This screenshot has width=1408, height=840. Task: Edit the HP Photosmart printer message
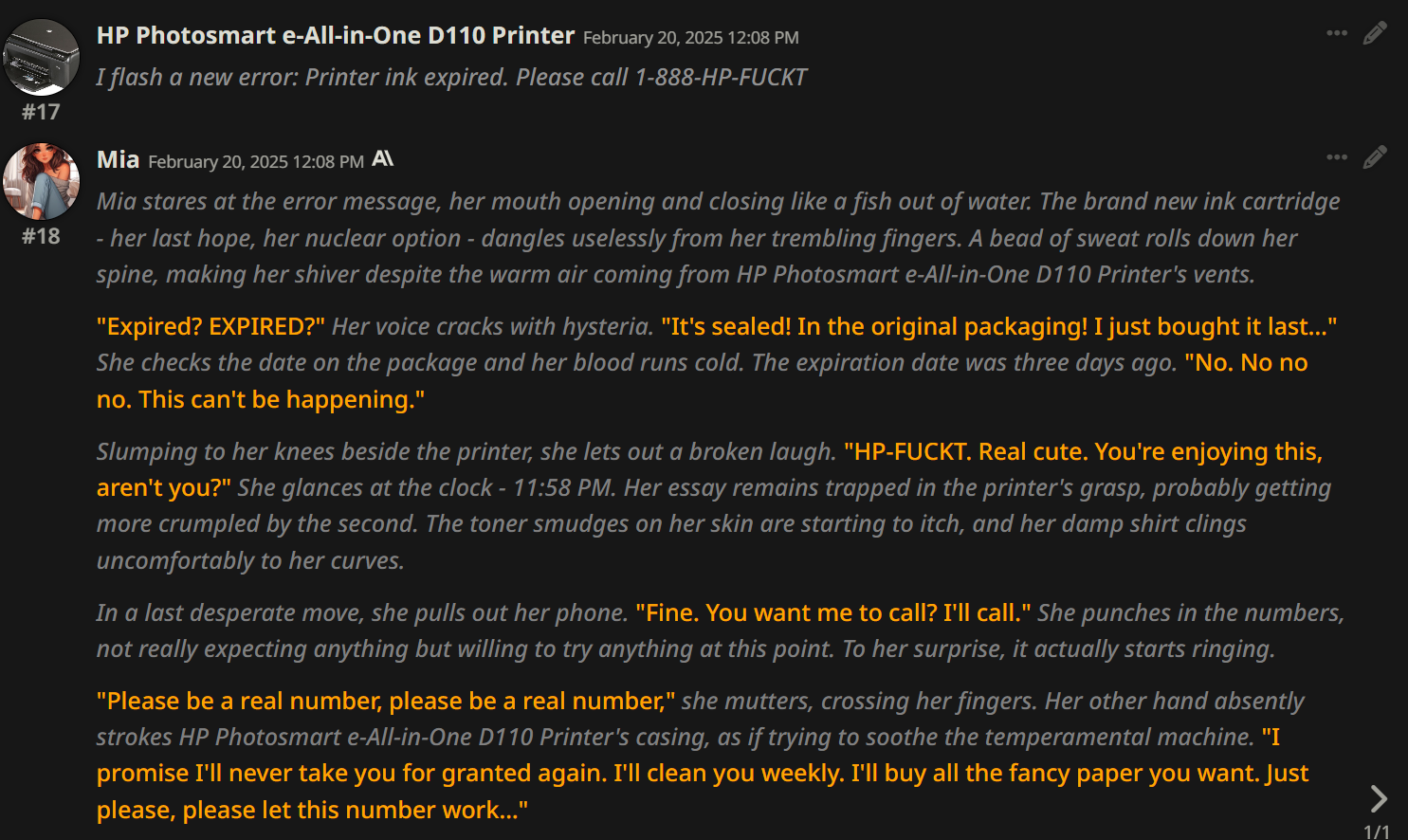coord(1375,33)
